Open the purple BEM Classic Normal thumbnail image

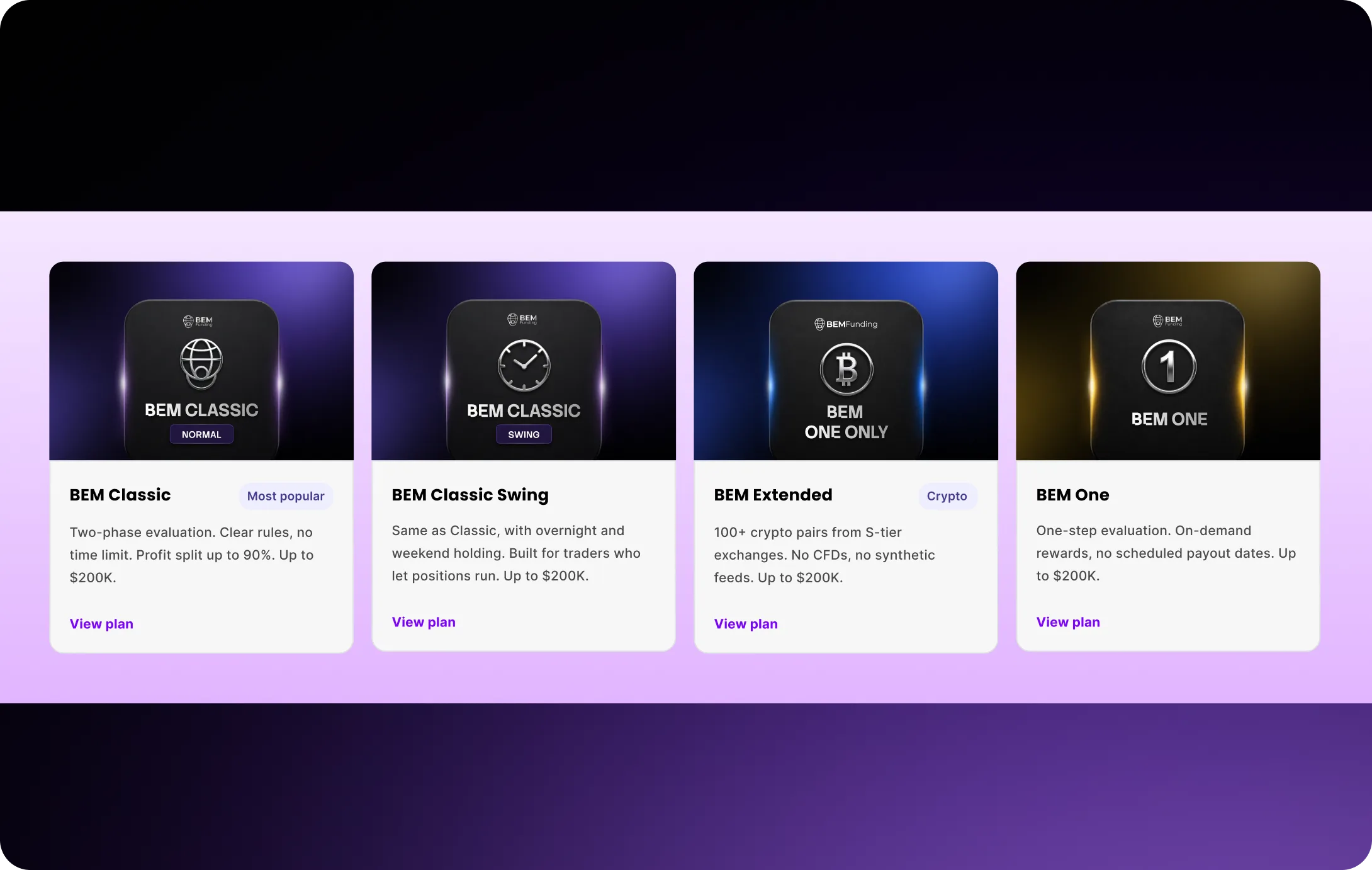click(x=201, y=361)
